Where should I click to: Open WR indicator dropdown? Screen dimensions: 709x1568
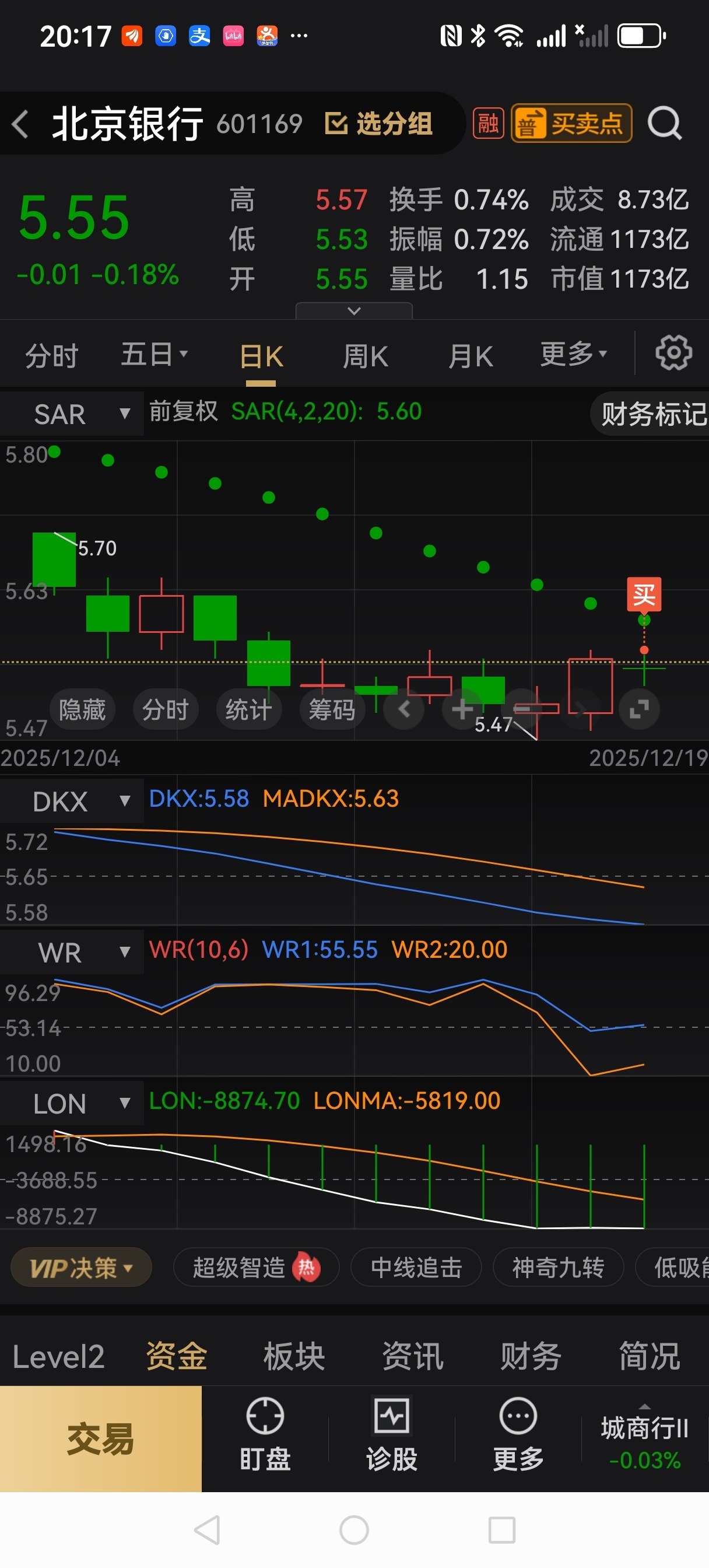[72, 952]
